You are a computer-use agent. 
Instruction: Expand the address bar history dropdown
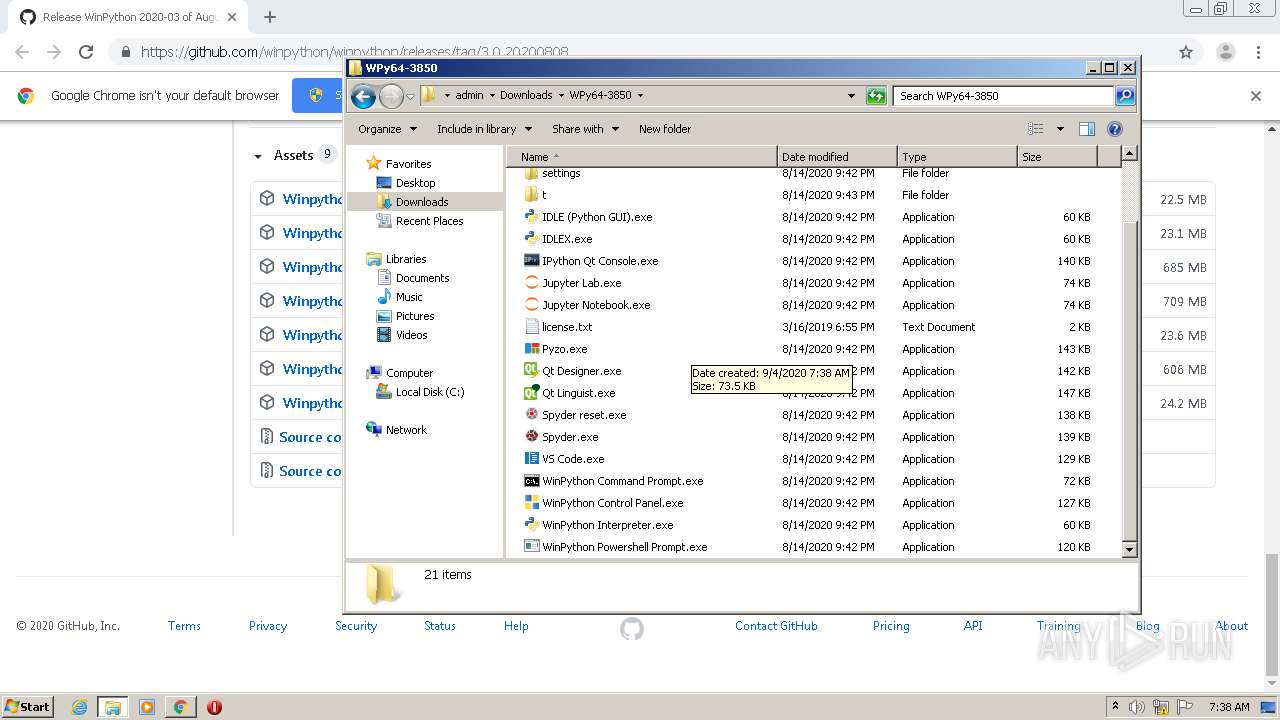851,96
